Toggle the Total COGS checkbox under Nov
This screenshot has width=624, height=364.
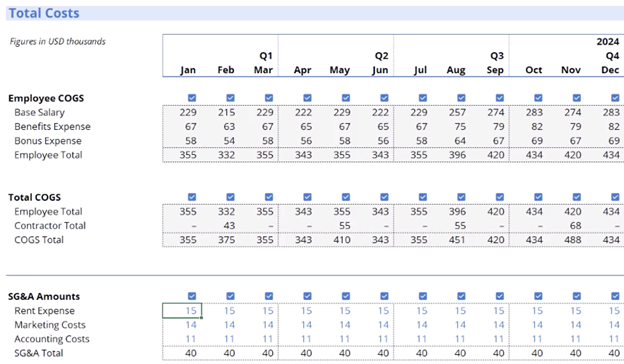577,197
